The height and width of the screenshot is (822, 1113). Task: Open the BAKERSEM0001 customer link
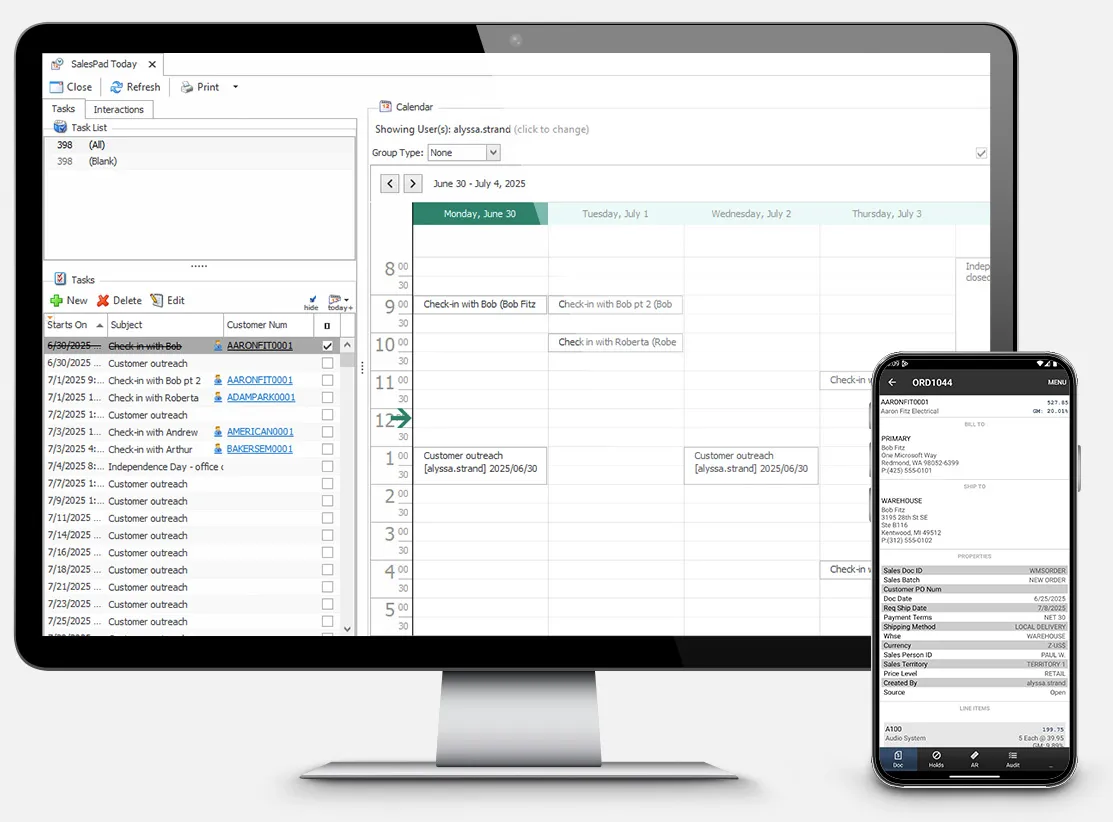(260, 449)
